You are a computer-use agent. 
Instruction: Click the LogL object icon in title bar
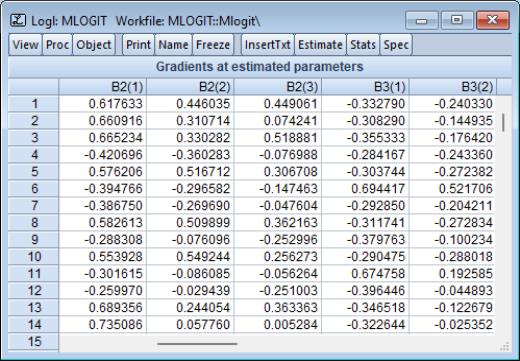pos(18,21)
